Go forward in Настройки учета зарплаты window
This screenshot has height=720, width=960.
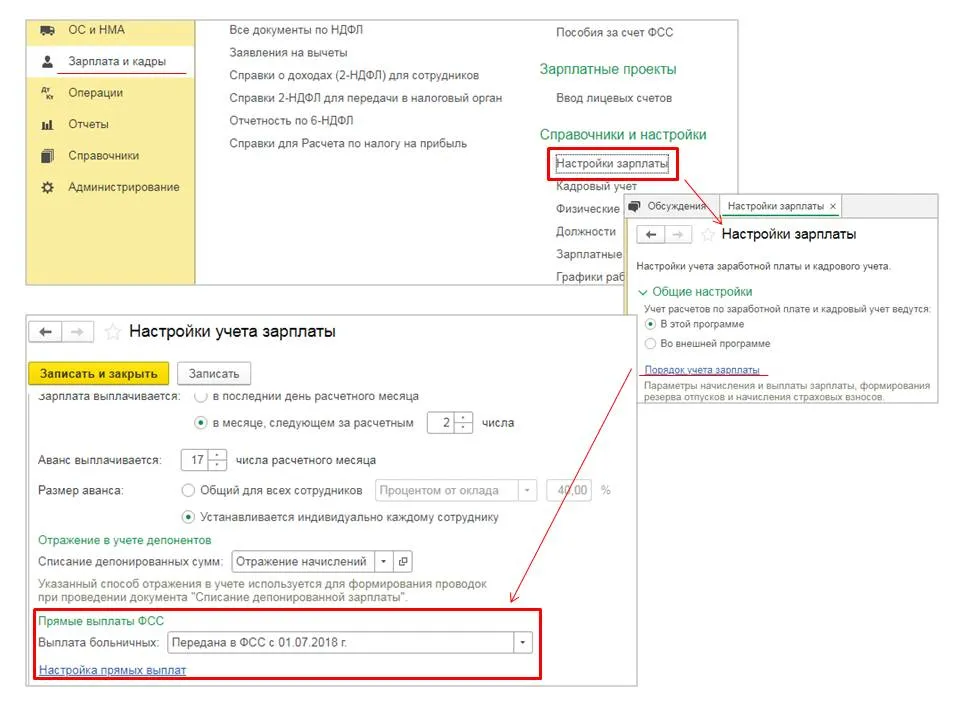(77, 332)
